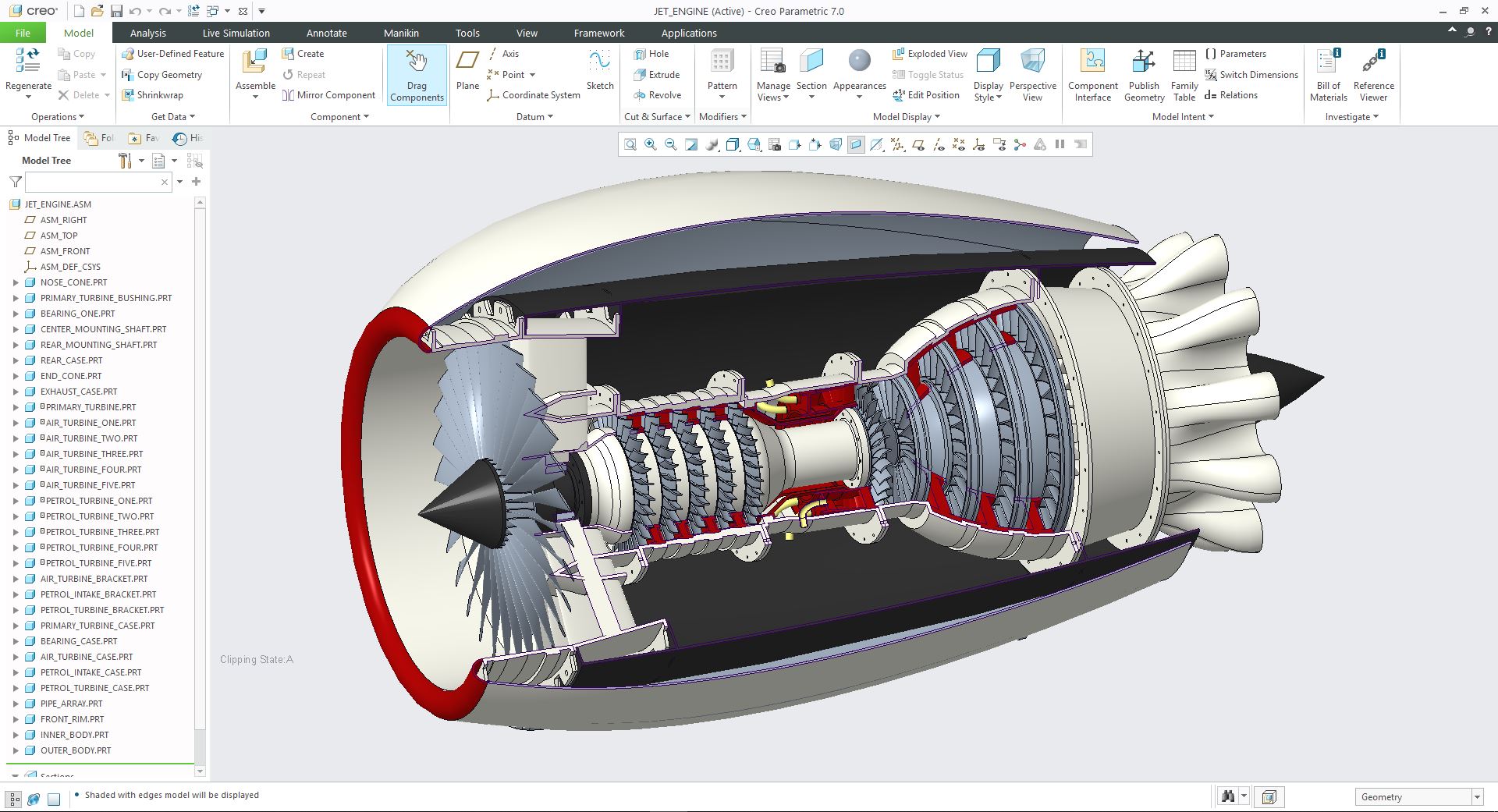Toggle Exploded View of the assembly
Image resolution: width=1498 pixels, height=812 pixels.
(929, 54)
